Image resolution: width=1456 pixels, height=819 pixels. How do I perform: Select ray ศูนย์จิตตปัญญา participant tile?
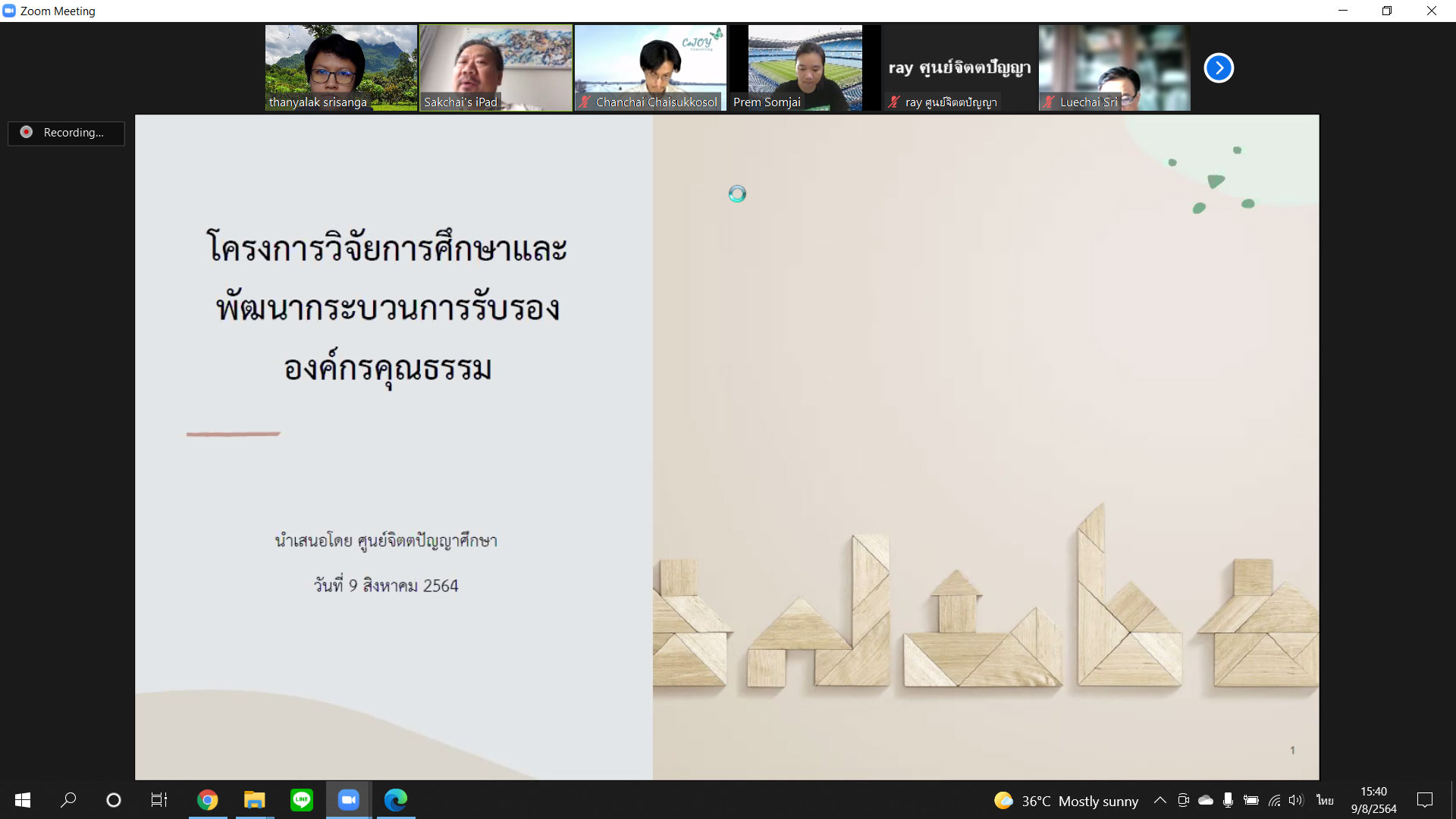pos(960,68)
